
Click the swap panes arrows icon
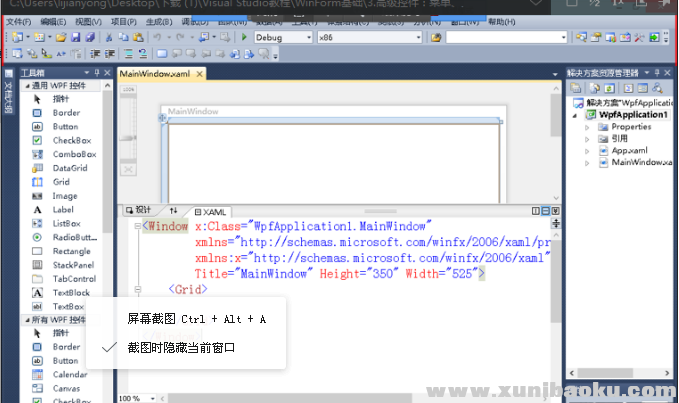point(173,211)
